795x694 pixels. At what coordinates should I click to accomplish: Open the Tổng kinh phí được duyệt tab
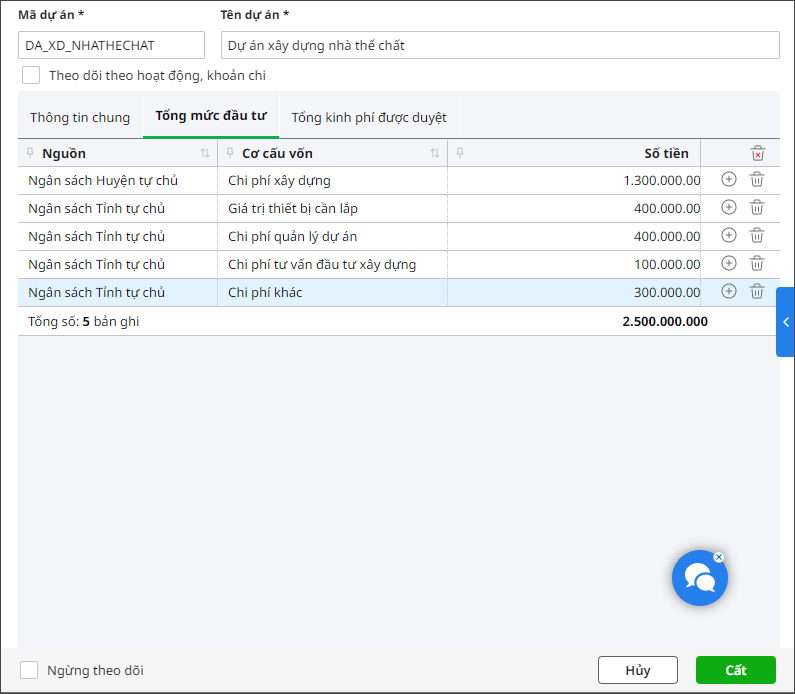pos(369,117)
